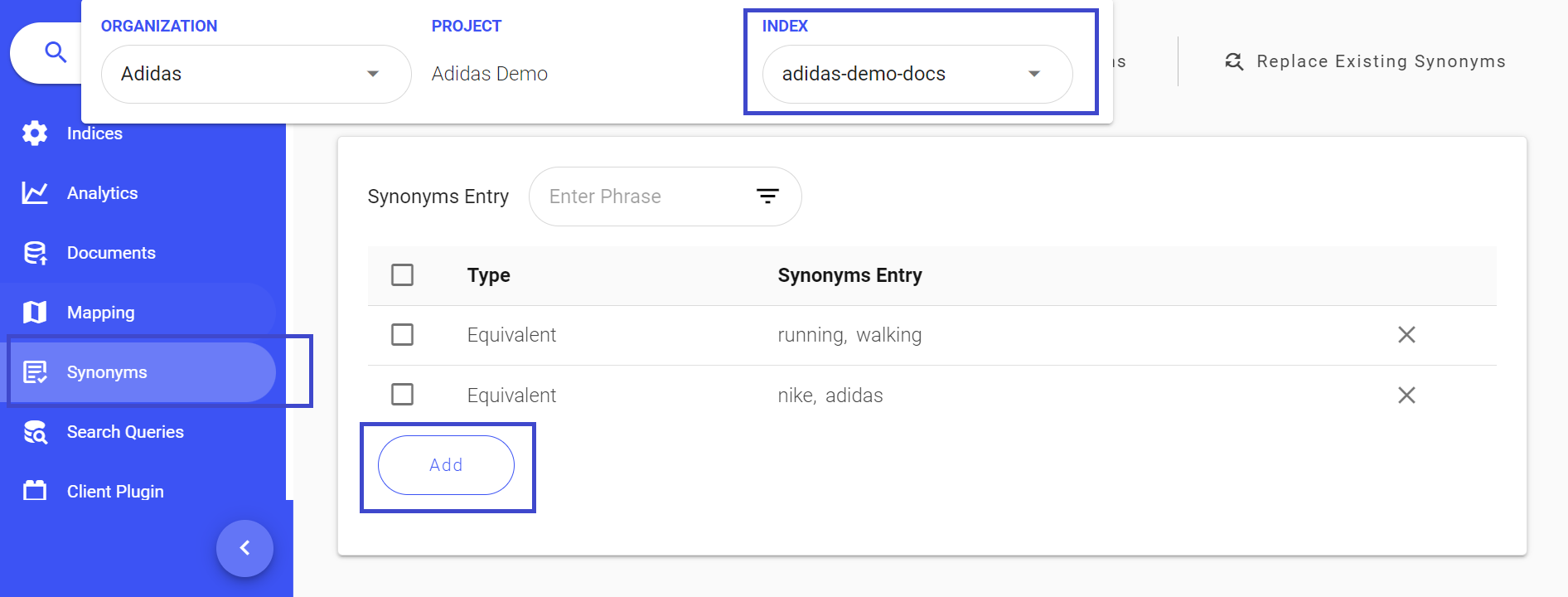Check the running, walking row checkbox

402,334
